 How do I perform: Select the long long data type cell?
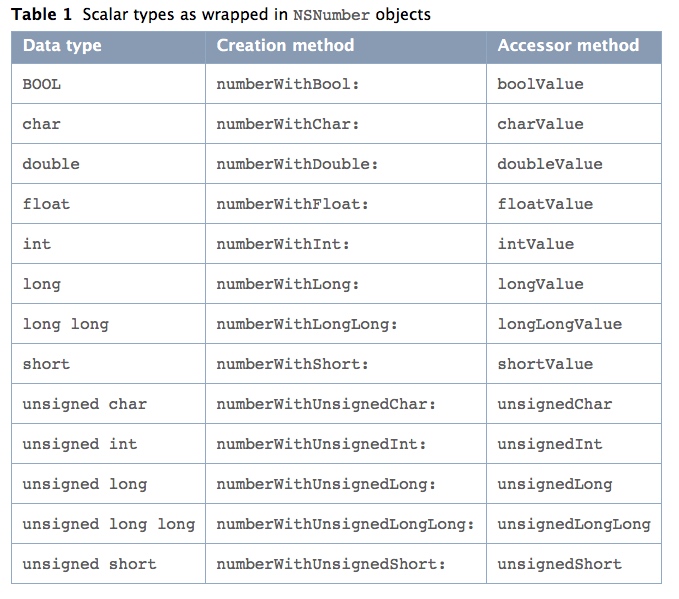click(108, 324)
